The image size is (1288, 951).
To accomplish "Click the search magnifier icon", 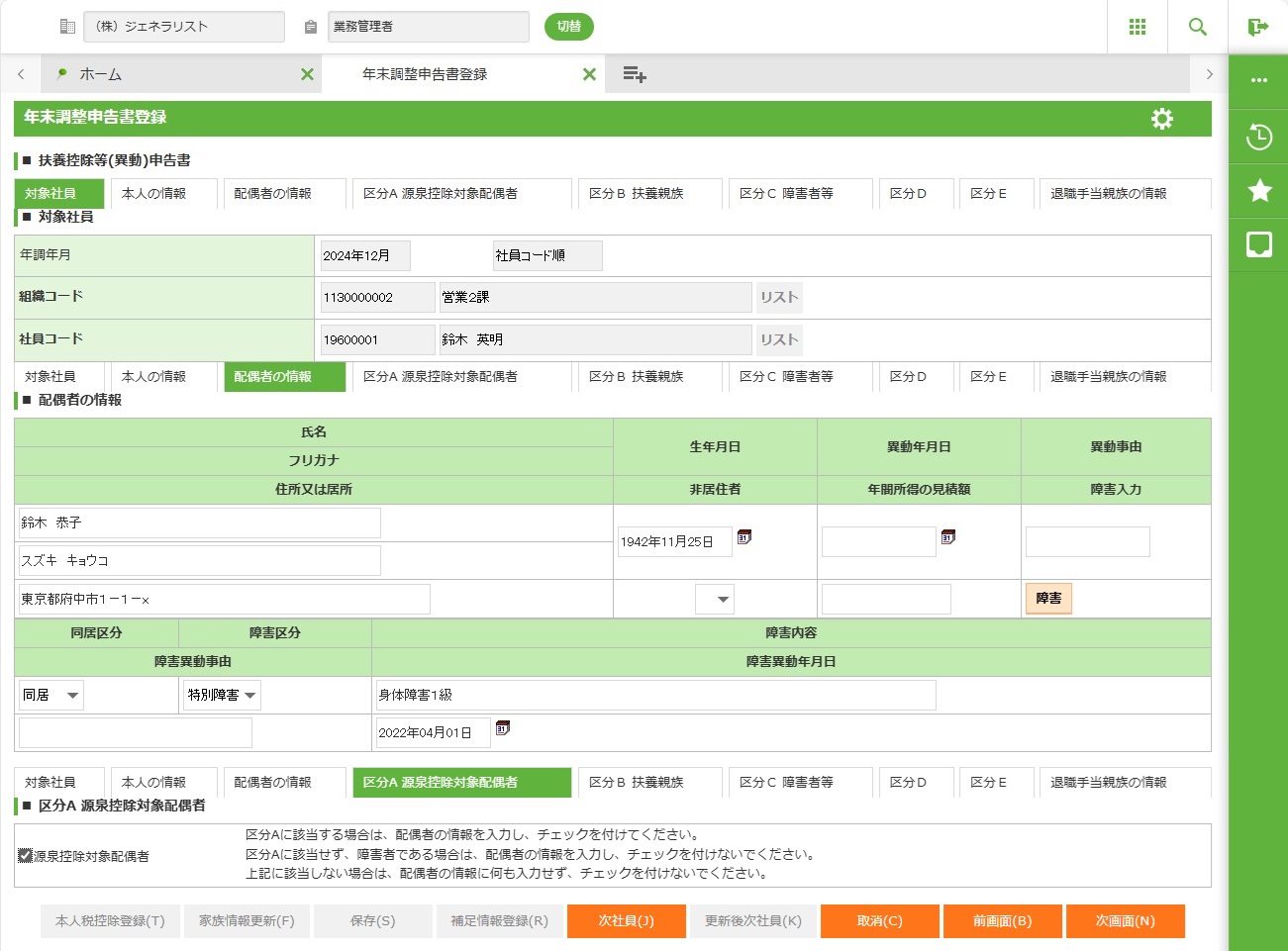I will click(1197, 27).
